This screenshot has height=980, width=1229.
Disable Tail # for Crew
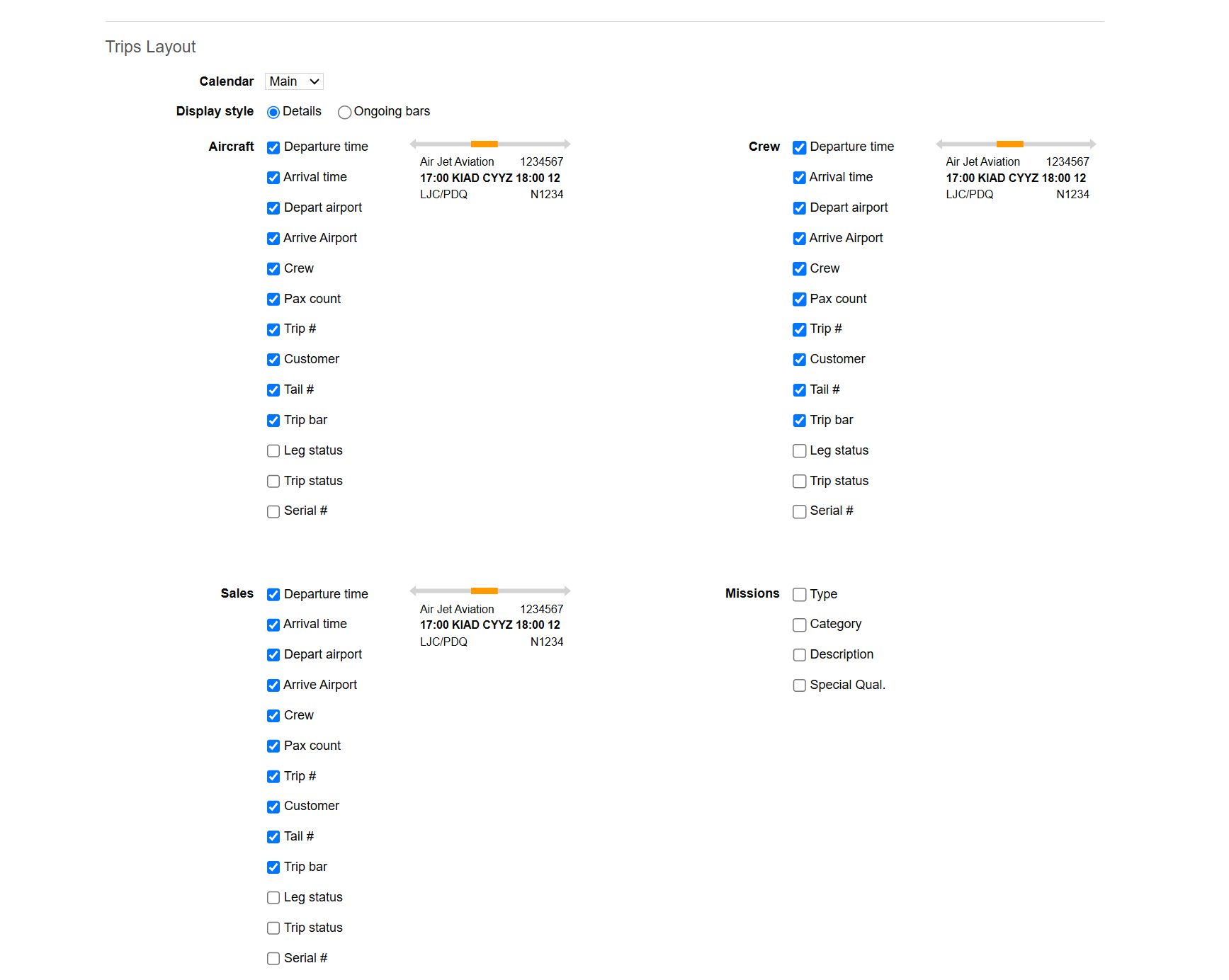[x=799, y=389]
